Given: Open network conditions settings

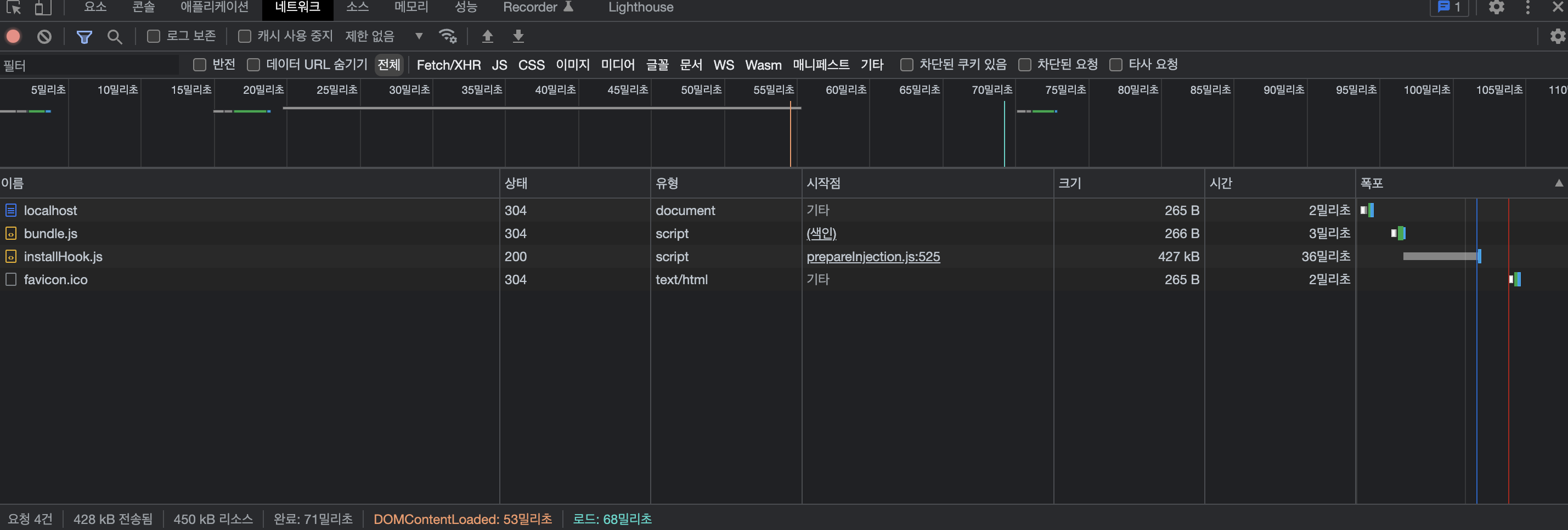Looking at the screenshot, I should click(449, 37).
